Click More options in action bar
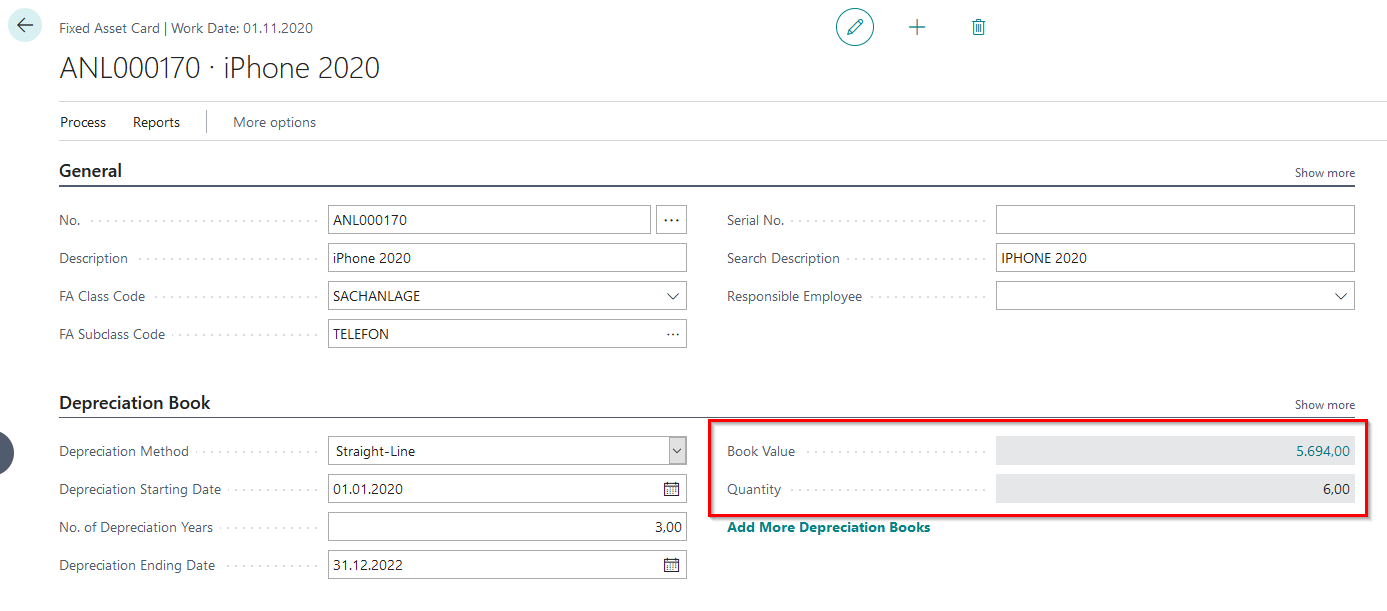The height and width of the screenshot is (611, 1387). point(274,122)
